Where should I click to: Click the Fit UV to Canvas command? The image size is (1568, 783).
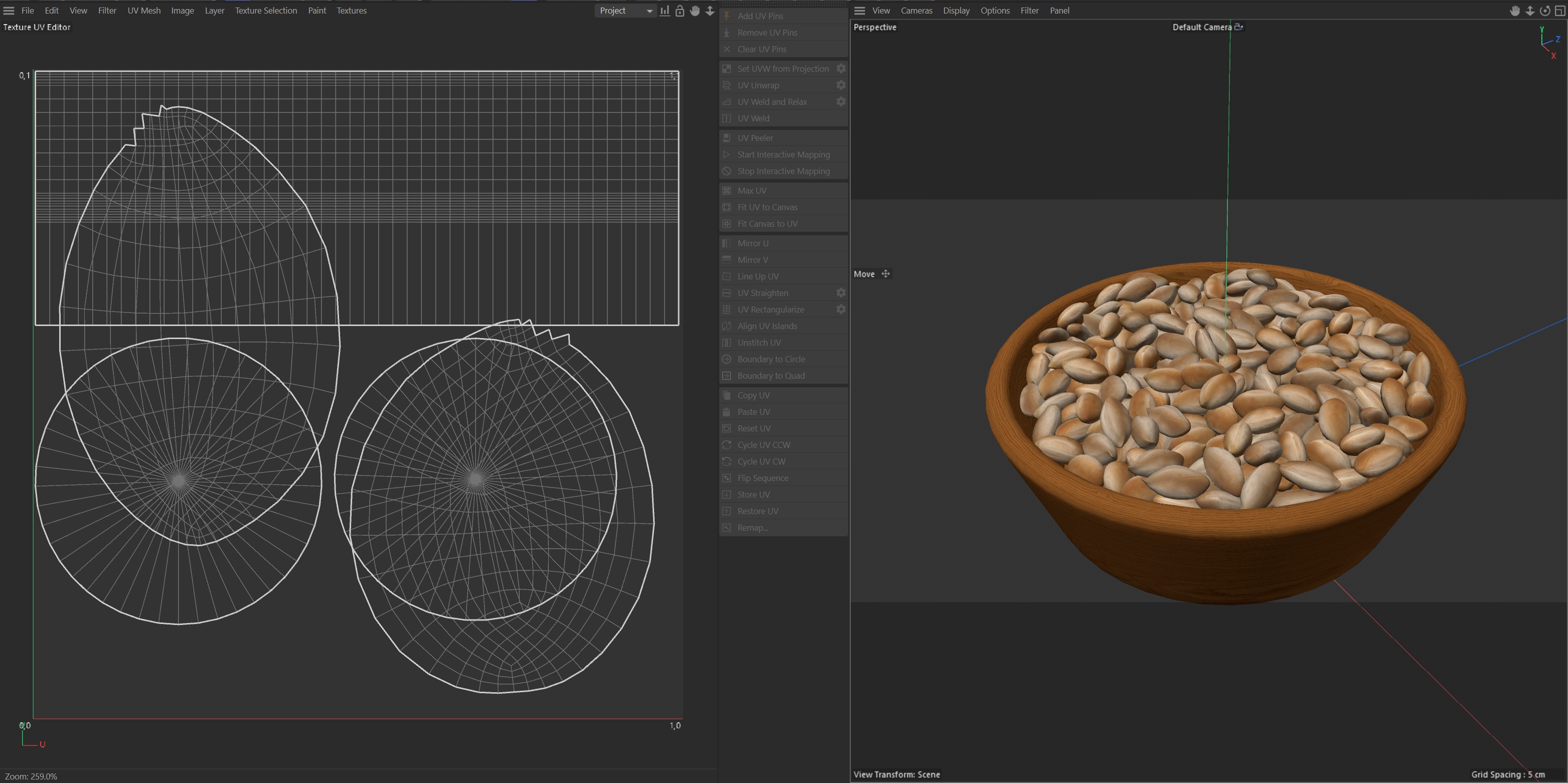point(767,207)
